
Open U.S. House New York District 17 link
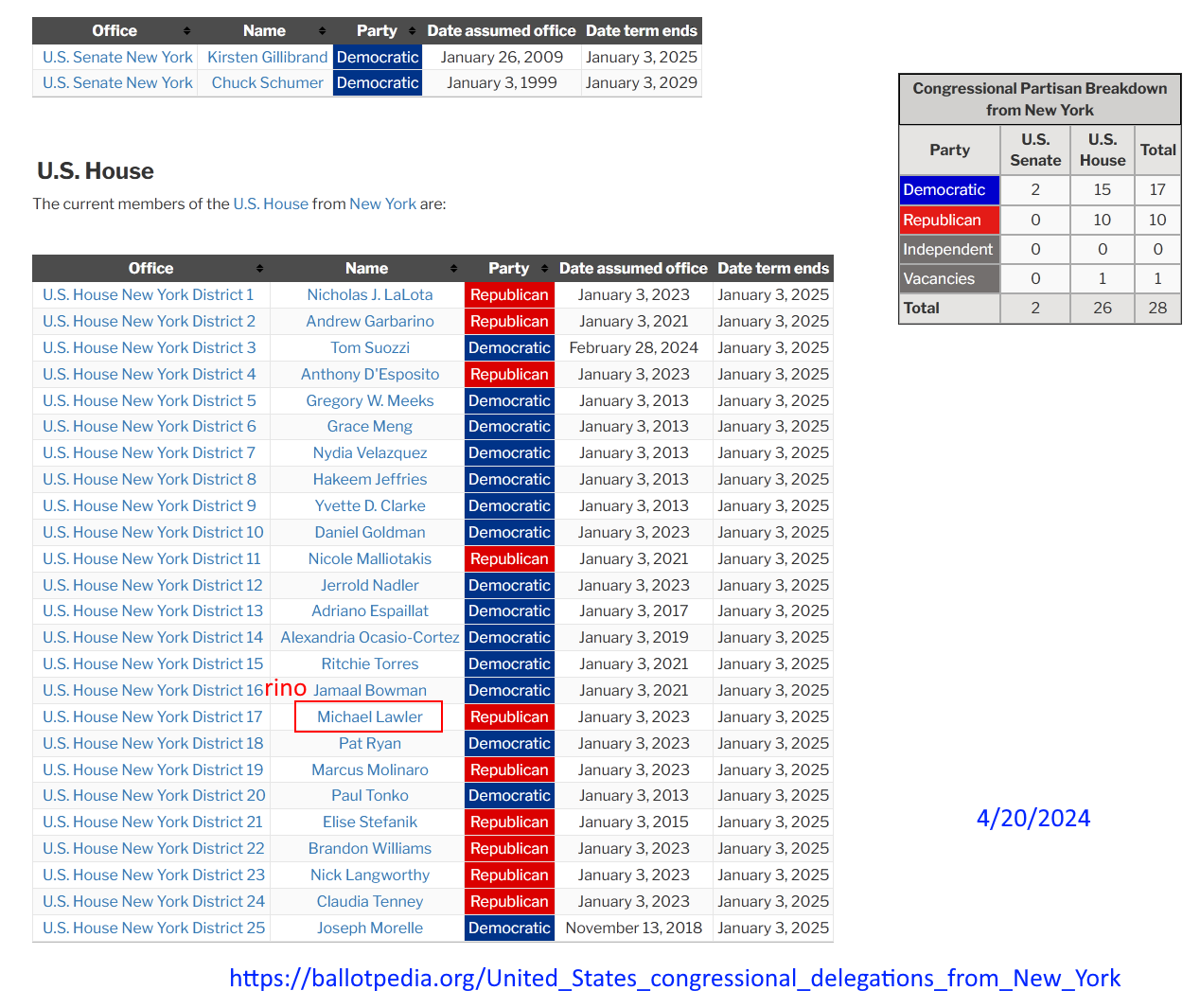[152, 717]
